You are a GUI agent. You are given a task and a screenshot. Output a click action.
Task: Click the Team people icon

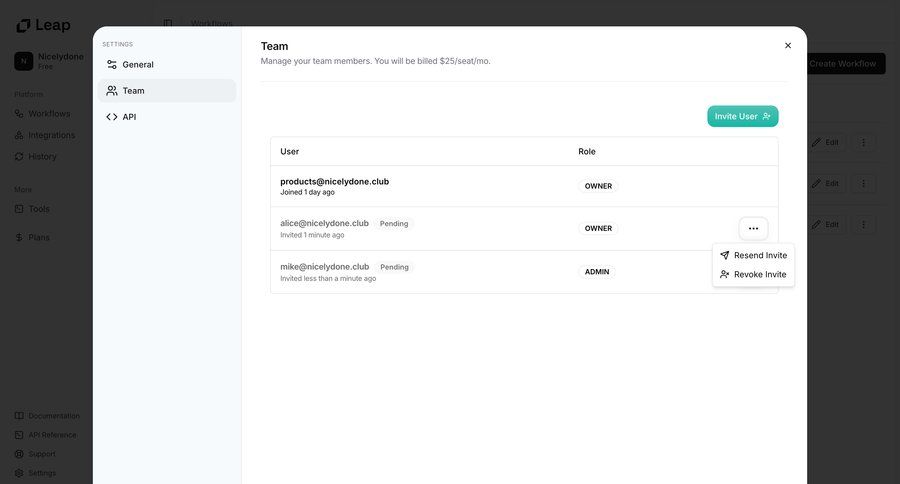tap(112, 91)
